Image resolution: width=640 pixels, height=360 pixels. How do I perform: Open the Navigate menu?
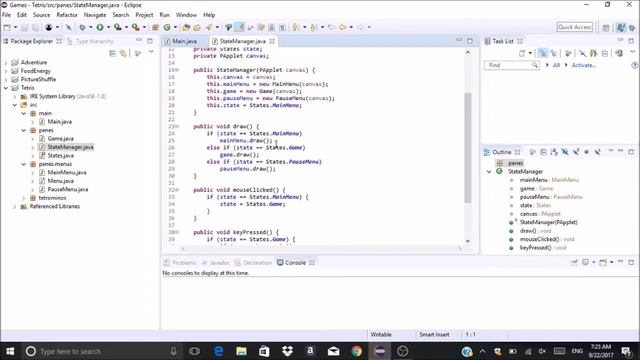[95, 15]
